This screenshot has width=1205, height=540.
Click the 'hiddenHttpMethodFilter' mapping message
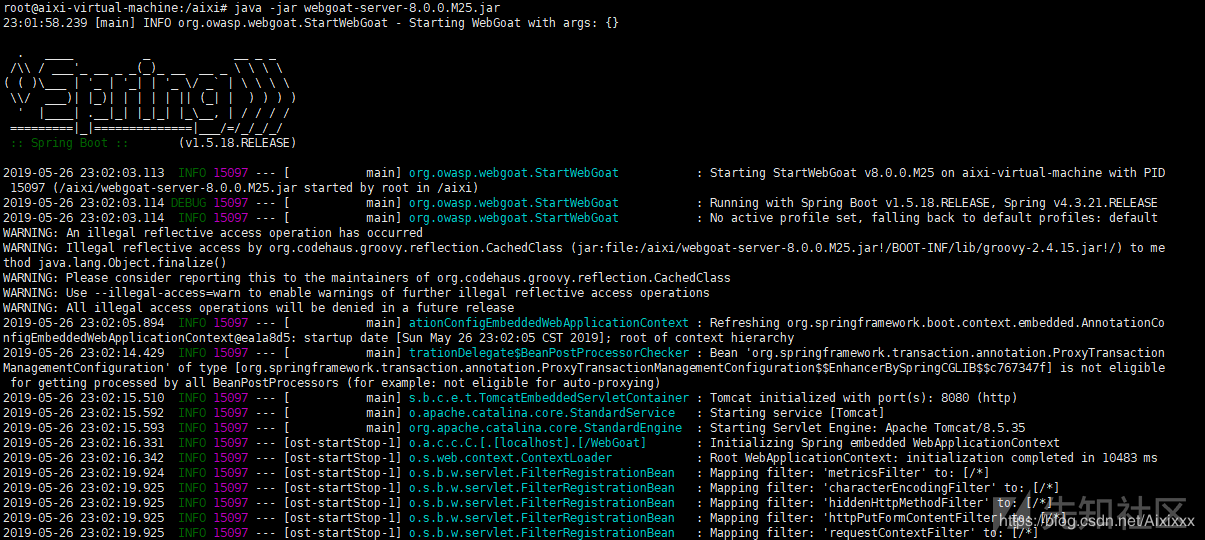point(882,503)
